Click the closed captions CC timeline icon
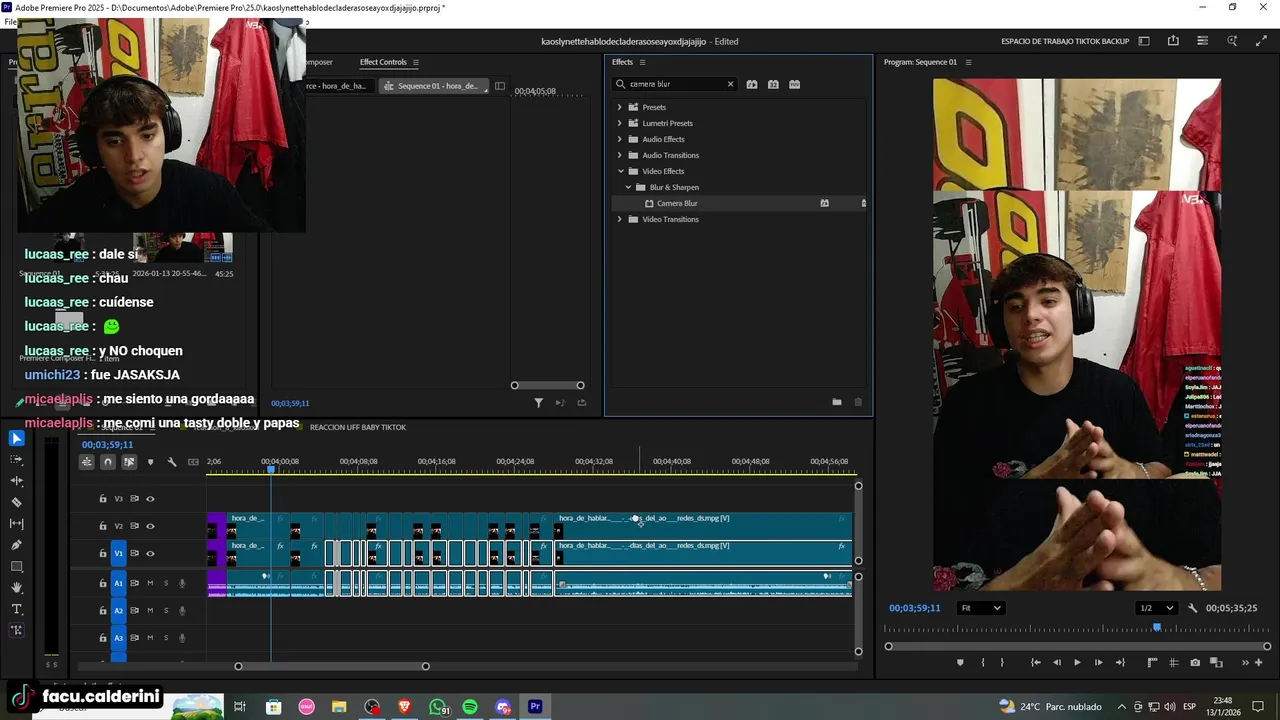 click(x=193, y=462)
